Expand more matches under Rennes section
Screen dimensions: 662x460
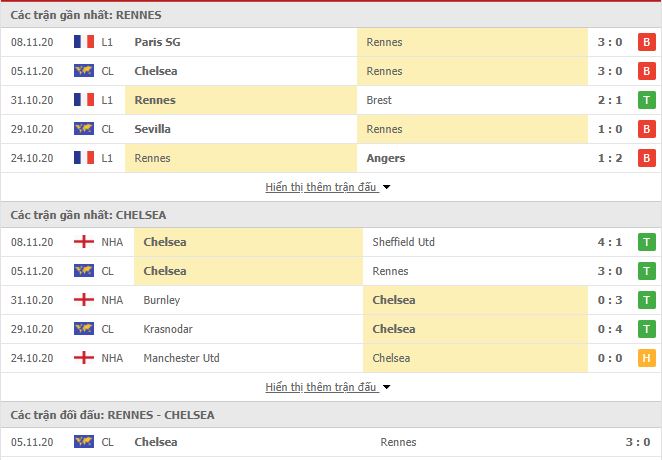click(x=321, y=187)
